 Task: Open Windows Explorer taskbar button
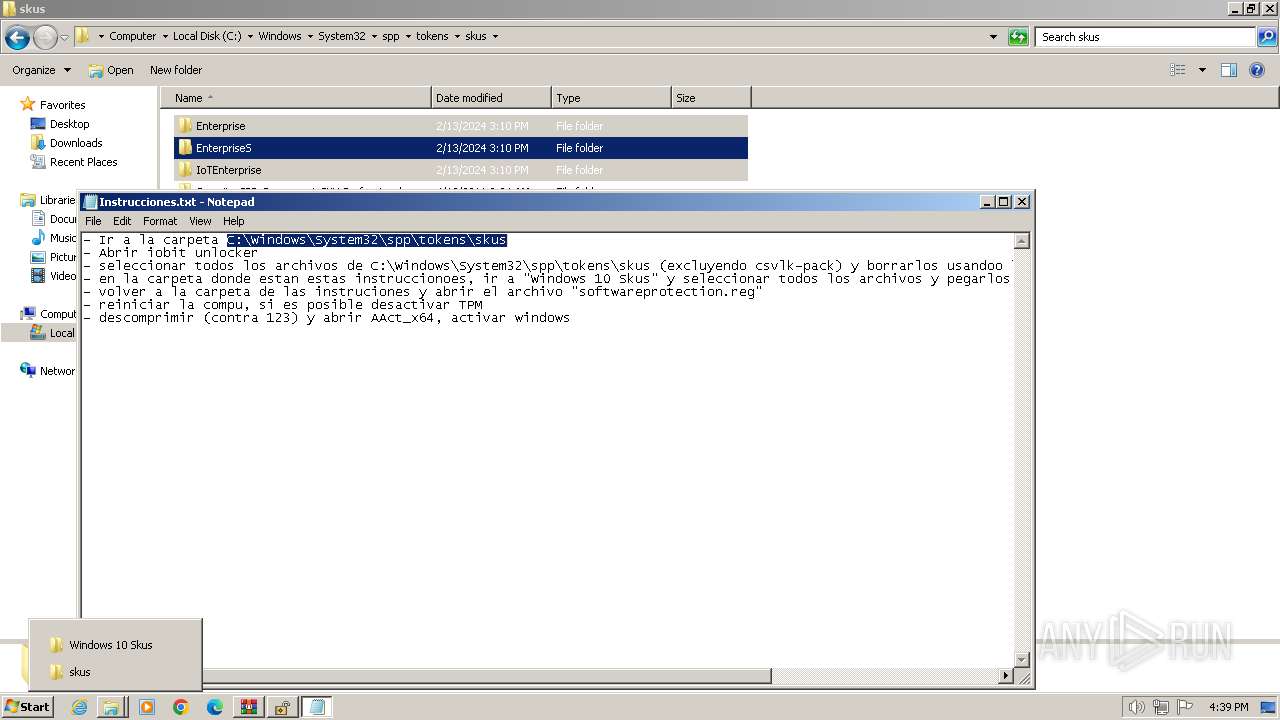point(110,707)
